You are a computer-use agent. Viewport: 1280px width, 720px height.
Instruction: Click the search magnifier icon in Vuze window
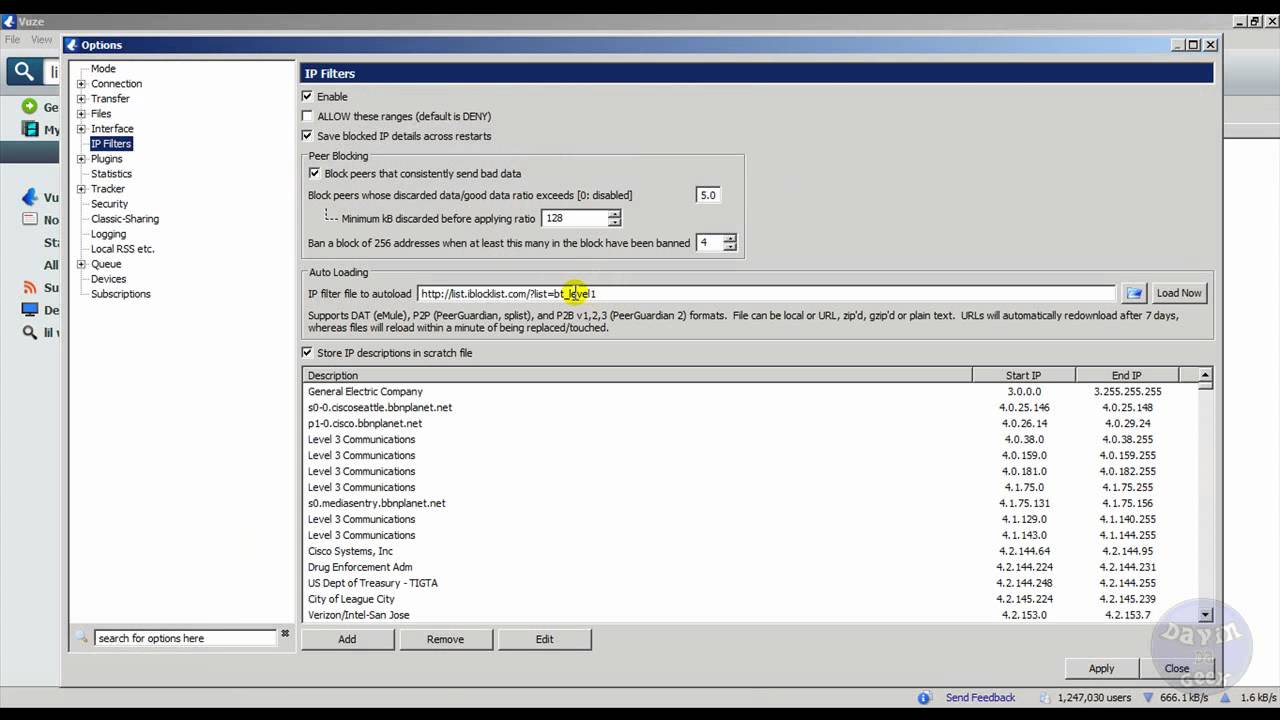[24, 71]
